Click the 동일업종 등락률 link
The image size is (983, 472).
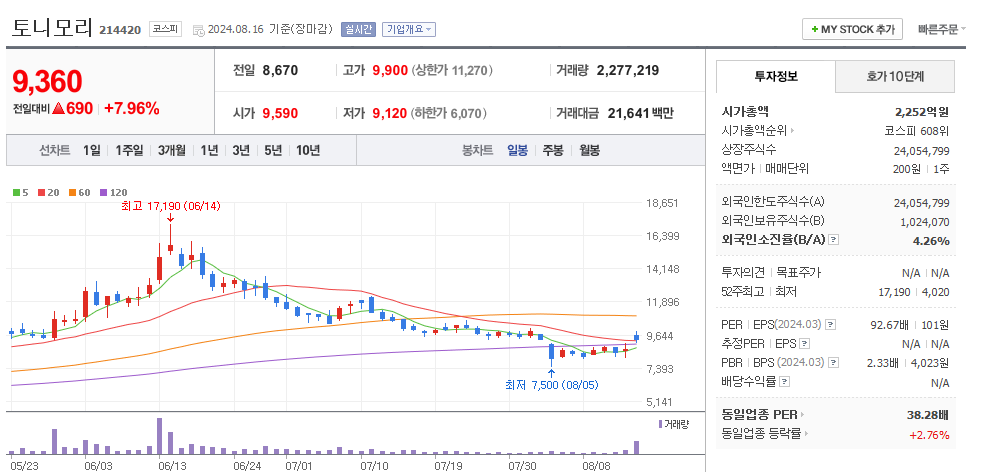762,434
